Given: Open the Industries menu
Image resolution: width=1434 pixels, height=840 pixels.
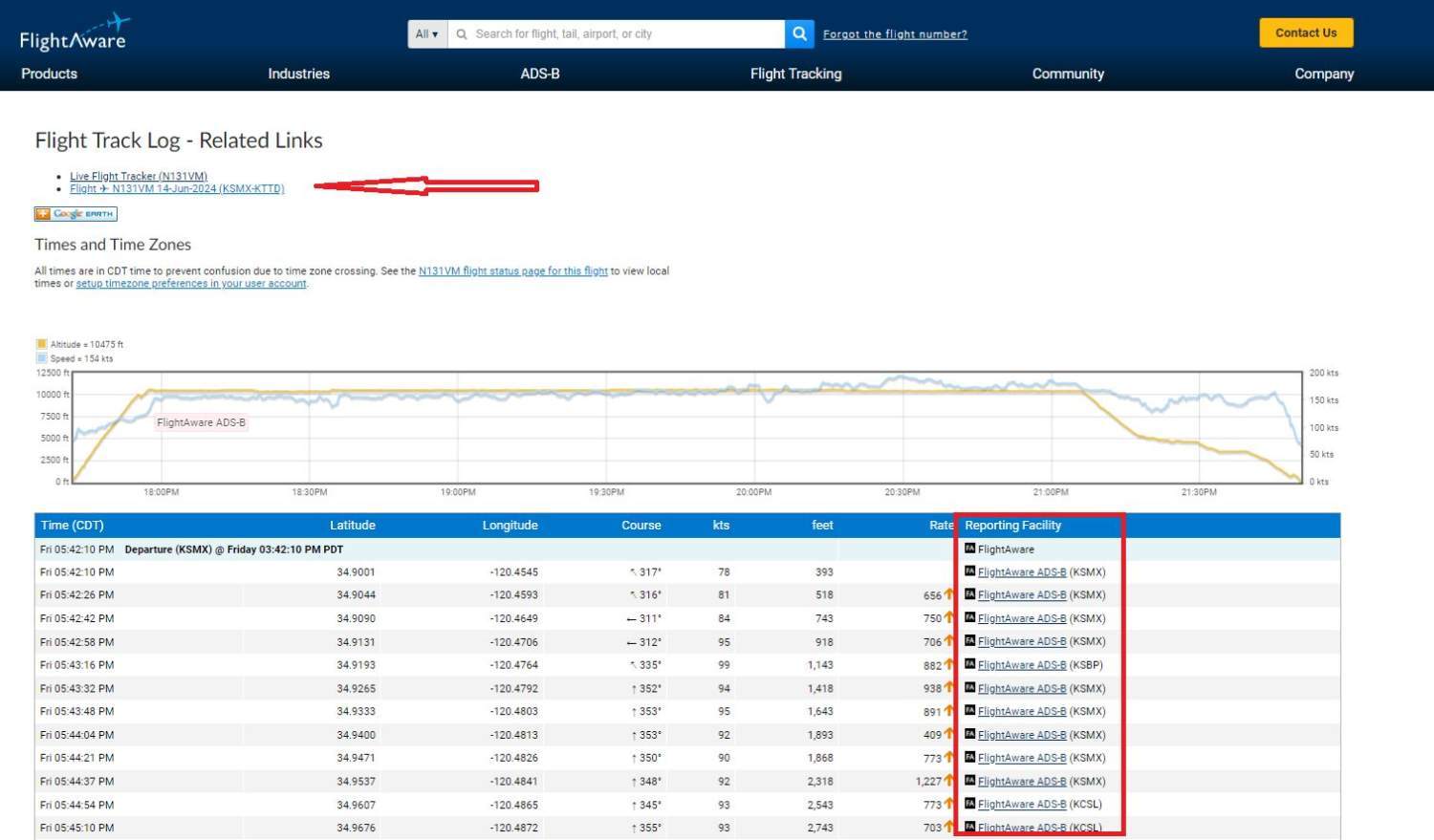Looking at the screenshot, I should (298, 74).
